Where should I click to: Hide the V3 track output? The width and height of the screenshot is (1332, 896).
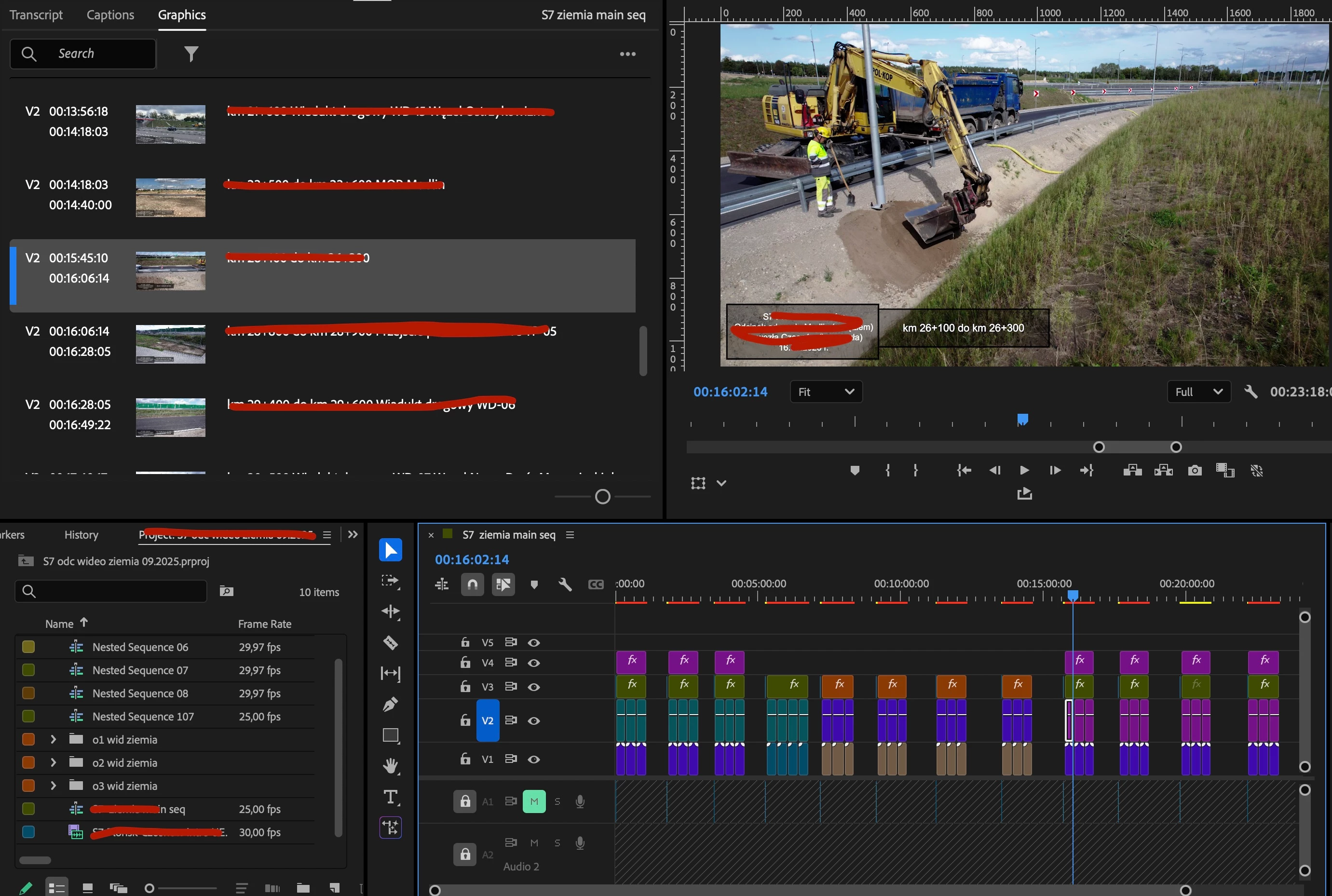point(534,687)
